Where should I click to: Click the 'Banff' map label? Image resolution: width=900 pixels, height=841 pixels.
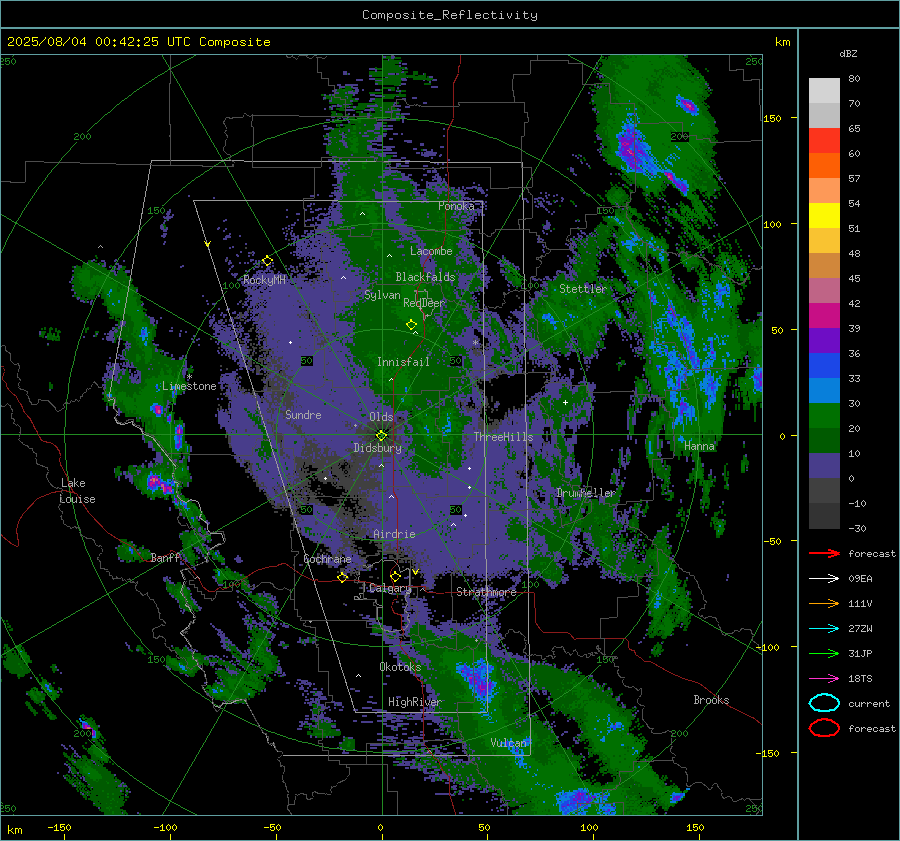coord(165,558)
